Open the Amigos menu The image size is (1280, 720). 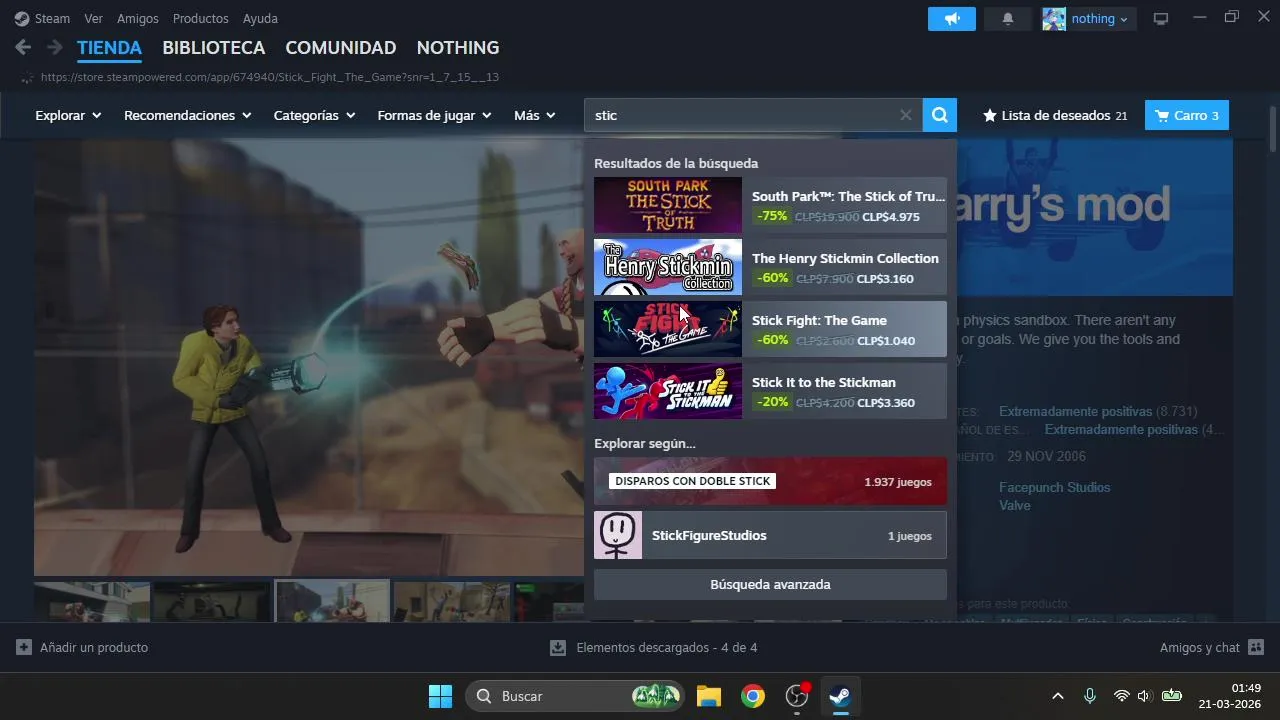tap(138, 18)
